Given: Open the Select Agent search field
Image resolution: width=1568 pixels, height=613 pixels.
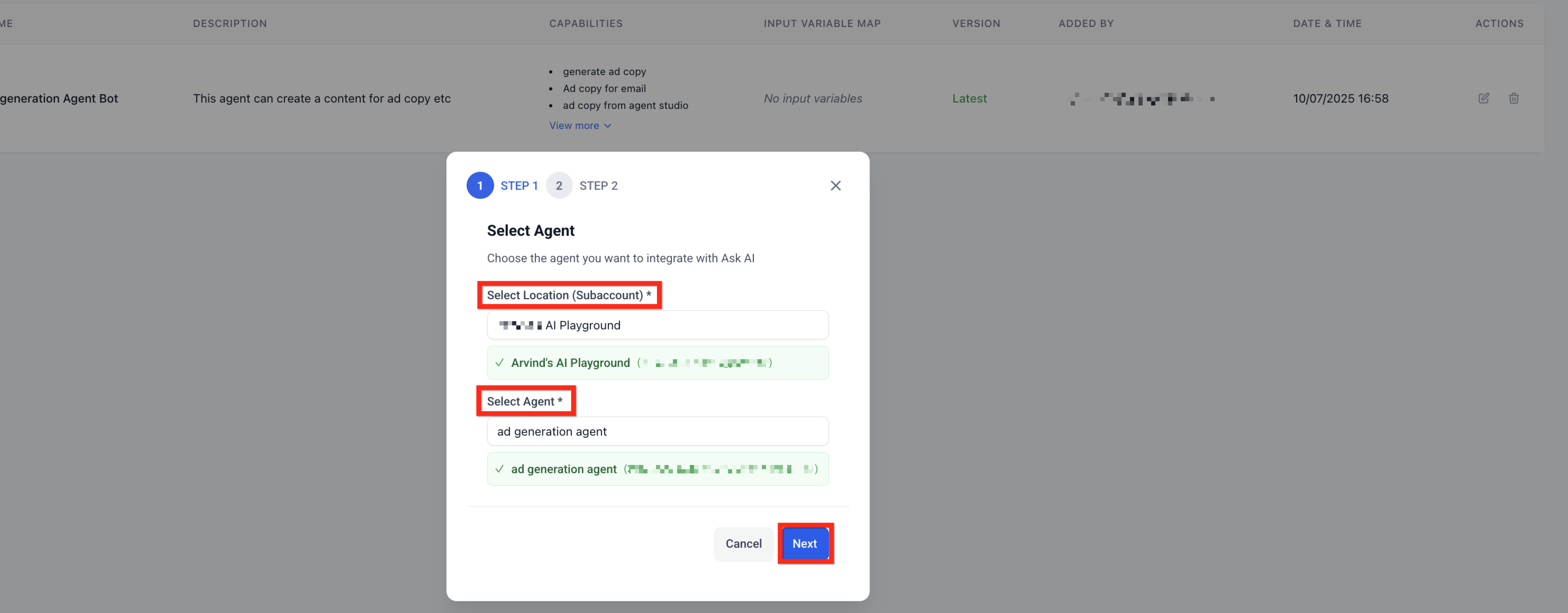Looking at the screenshot, I should pyautogui.click(x=657, y=431).
